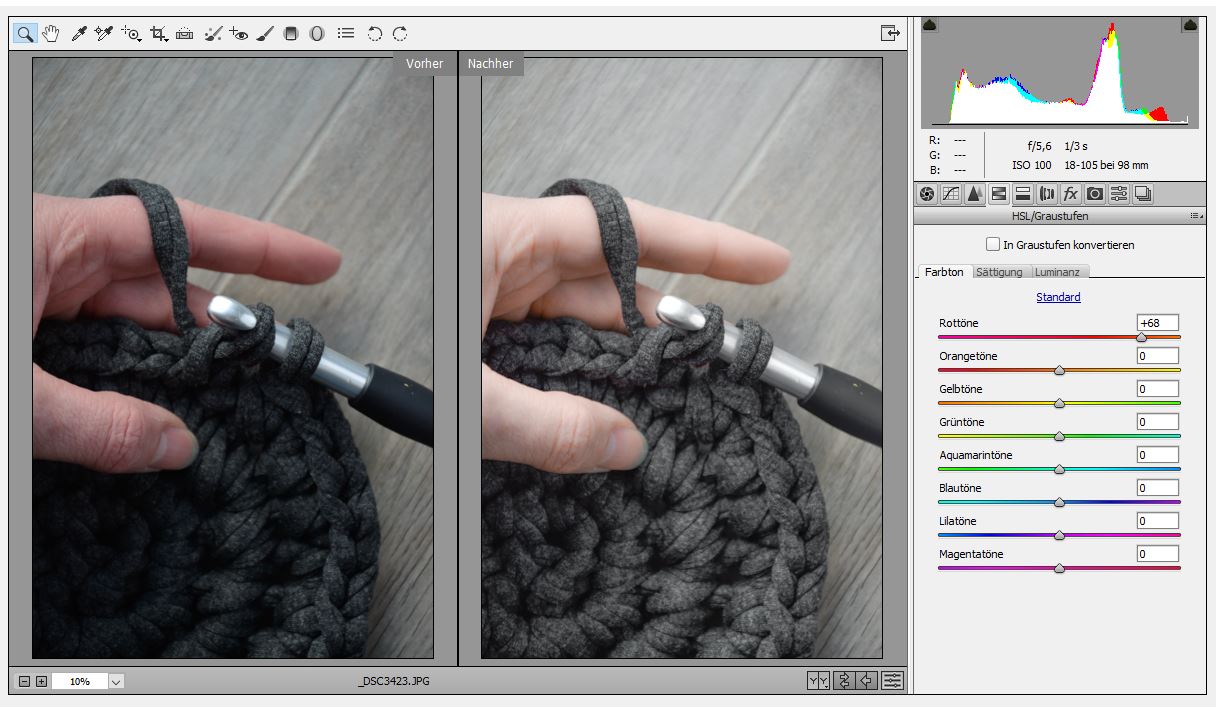Switch to the Farbton tab
This screenshot has height=707, width=1216.
tap(944, 272)
